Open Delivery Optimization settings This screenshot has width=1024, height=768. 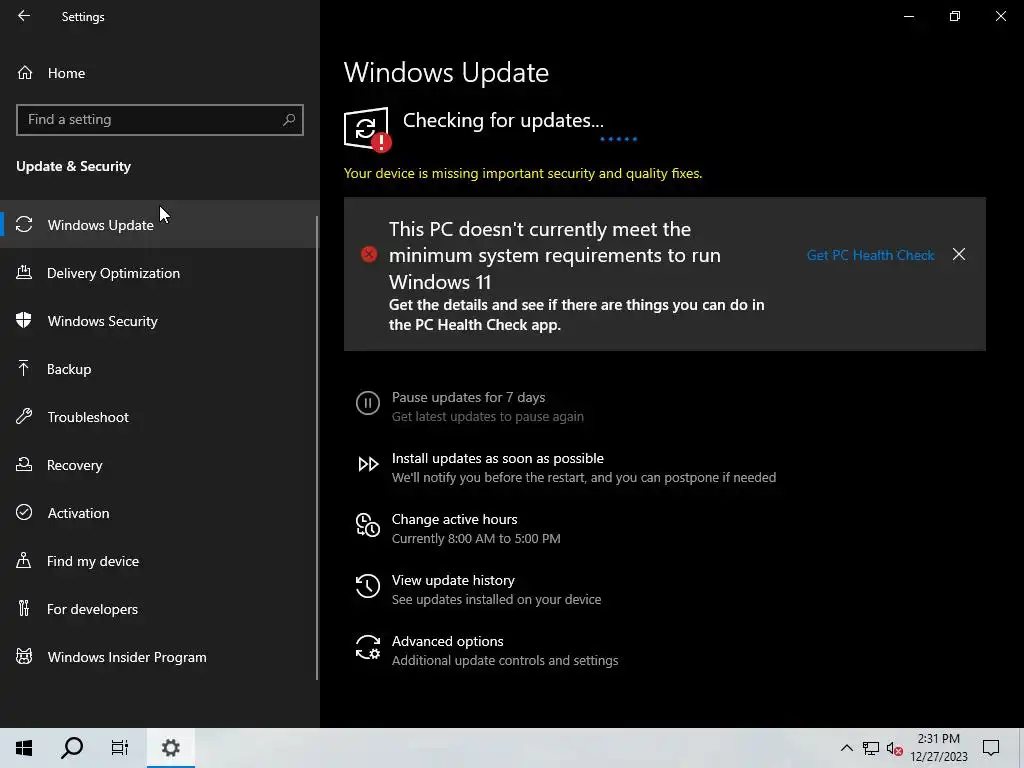tap(160, 273)
